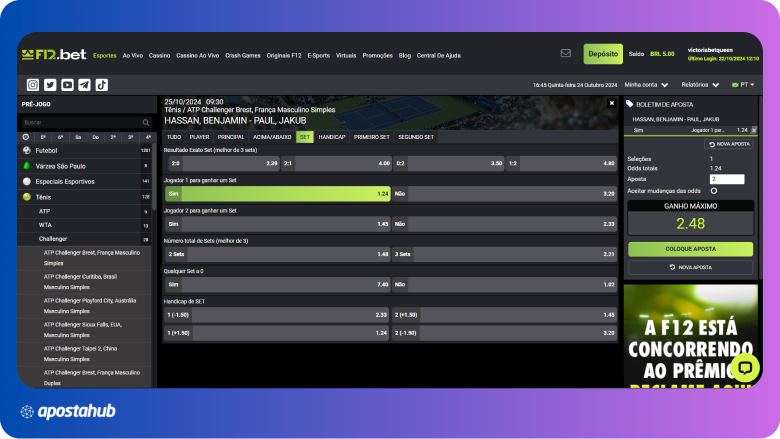
Task: Select the clock time filter icon
Action: [26, 137]
